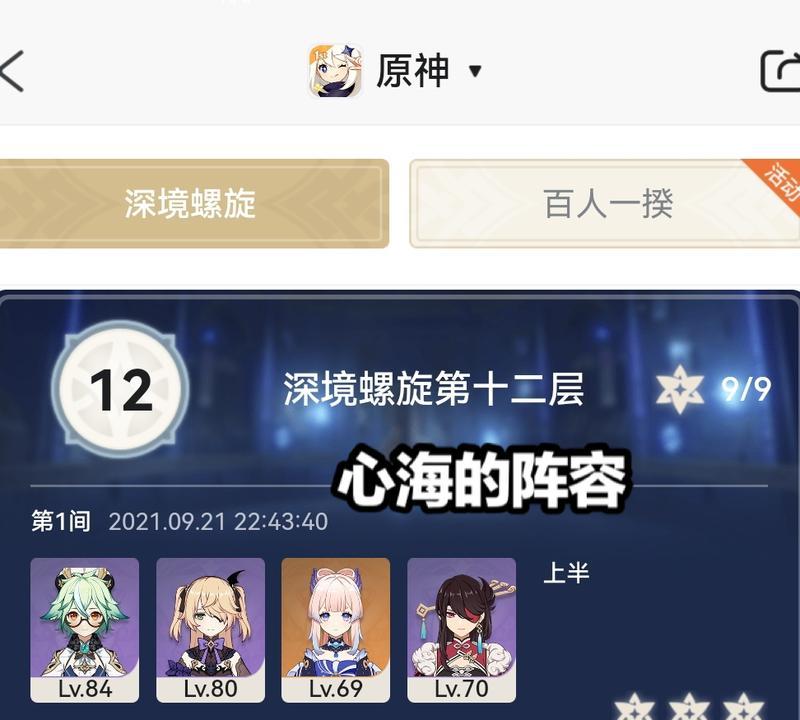This screenshot has height=720, width=800.
Task: Tap the back arrow icon
Action: [11, 71]
